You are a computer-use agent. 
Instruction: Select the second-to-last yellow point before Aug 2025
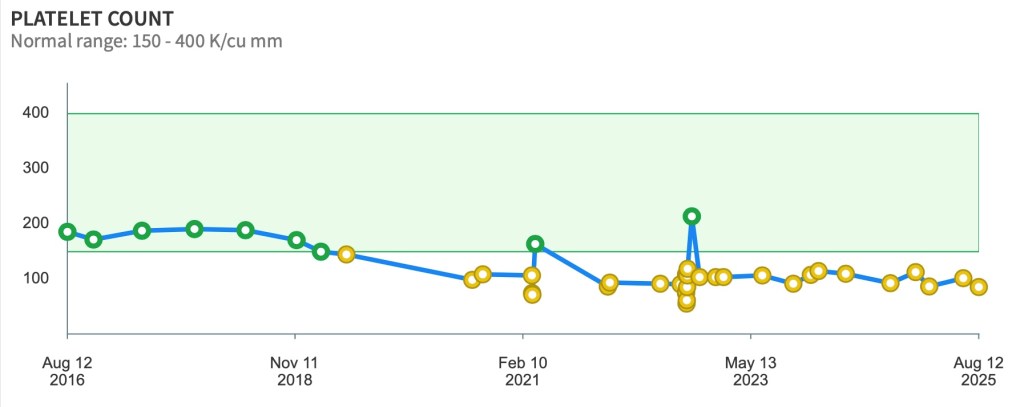tap(962, 278)
